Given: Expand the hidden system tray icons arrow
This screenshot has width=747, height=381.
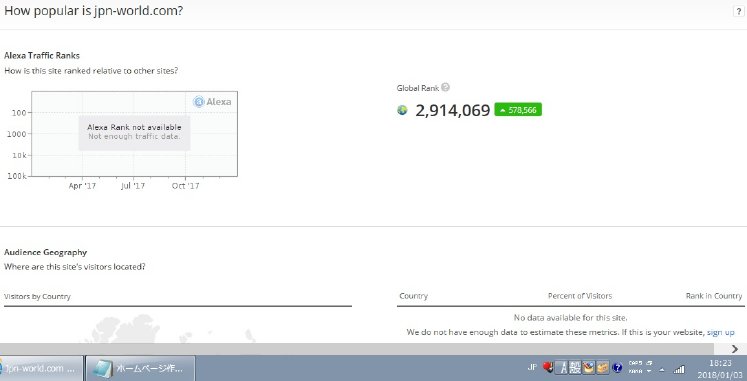Looking at the screenshot, I should pos(661,370).
